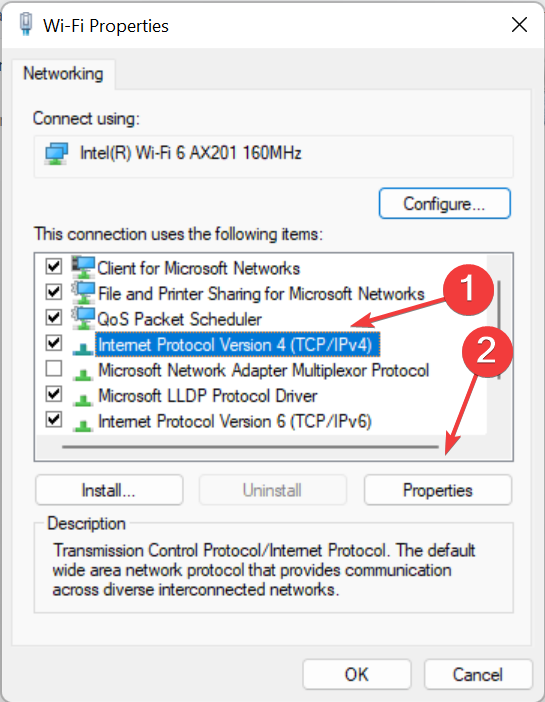The height and width of the screenshot is (702, 545).
Task: Click the Internet Protocol Version 6 icon
Action: click(83, 424)
